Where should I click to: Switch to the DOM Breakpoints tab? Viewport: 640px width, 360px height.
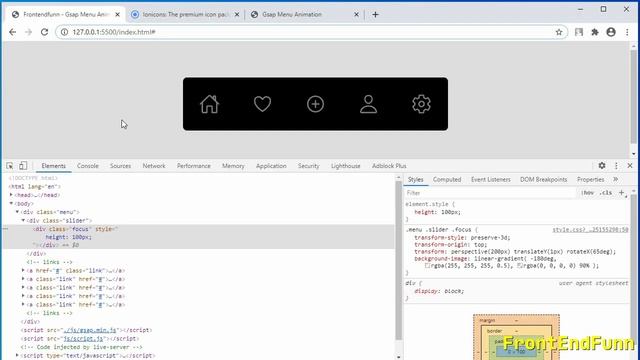543,179
